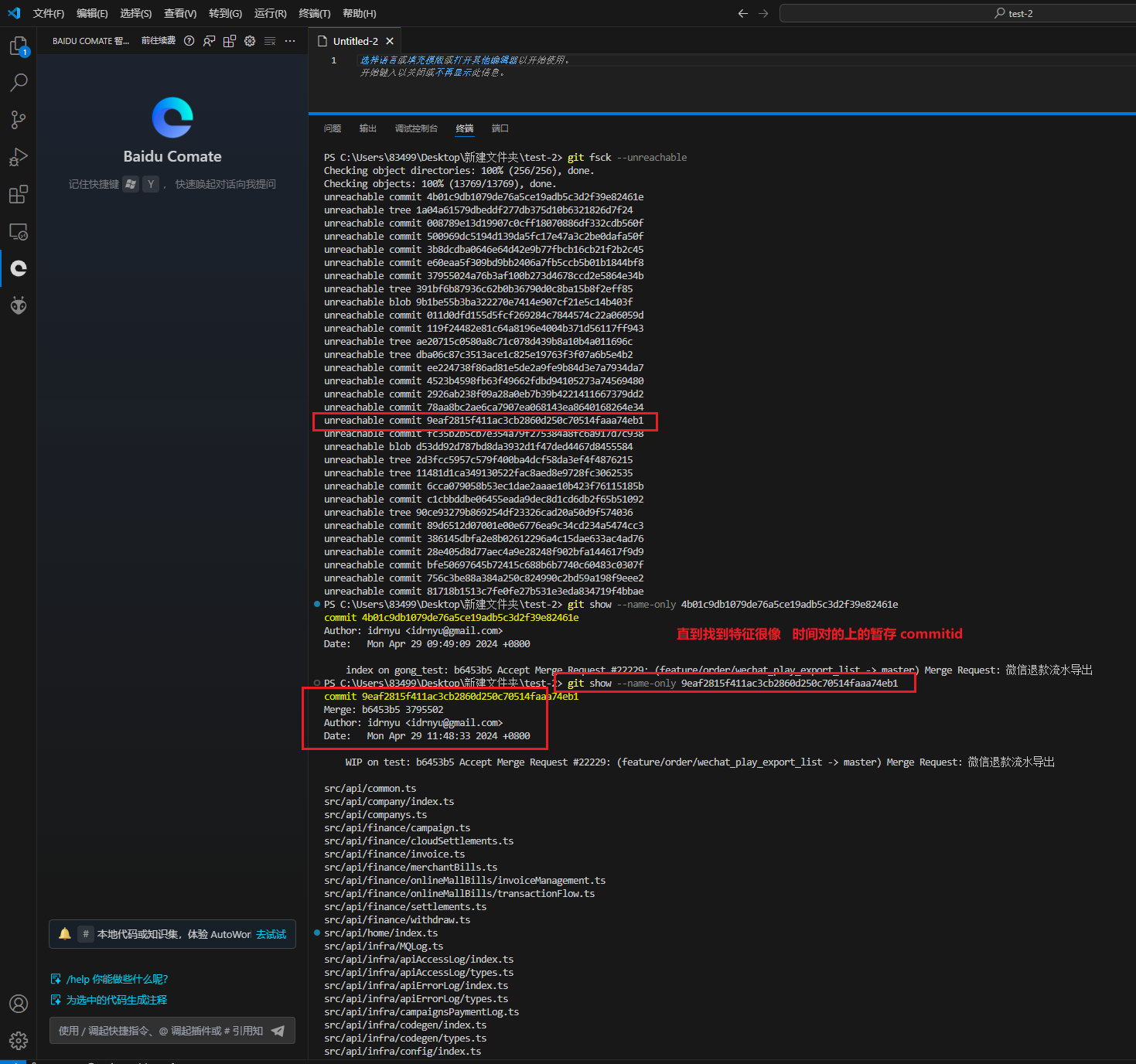Click the send paper-plane icon in Comate

[278, 1031]
